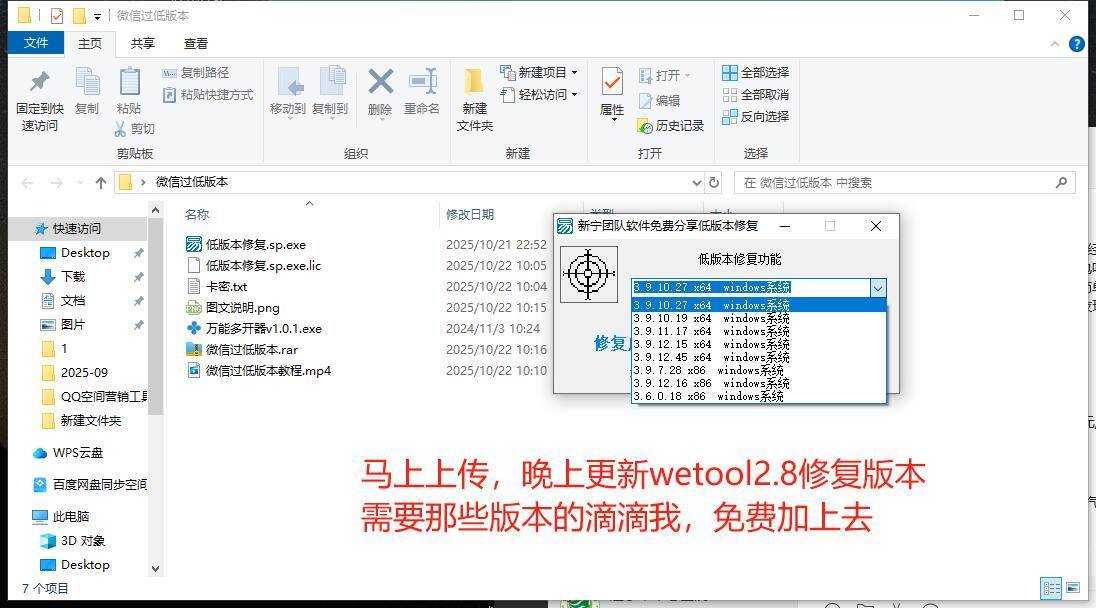The height and width of the screenshot is (608, 1096).
Task: Go up one folder level
Action: click(x=101, y=182)
